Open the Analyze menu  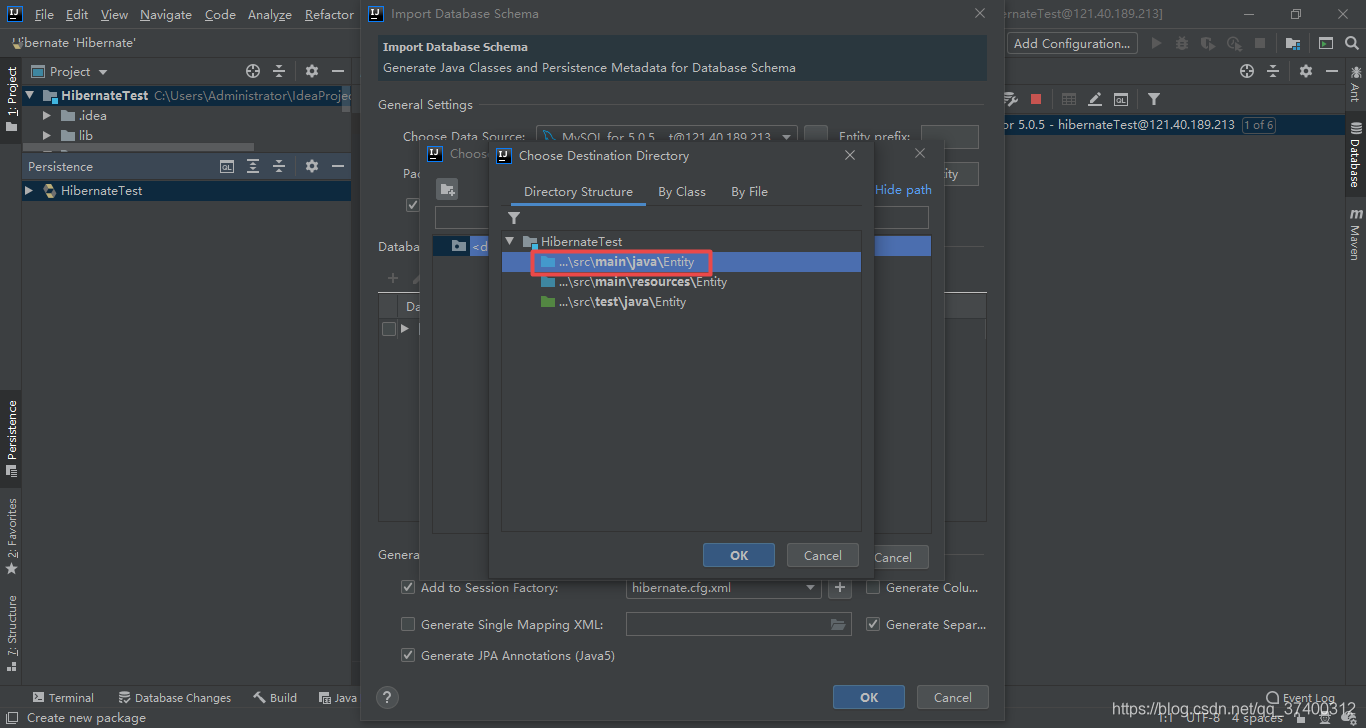point(270,15)
